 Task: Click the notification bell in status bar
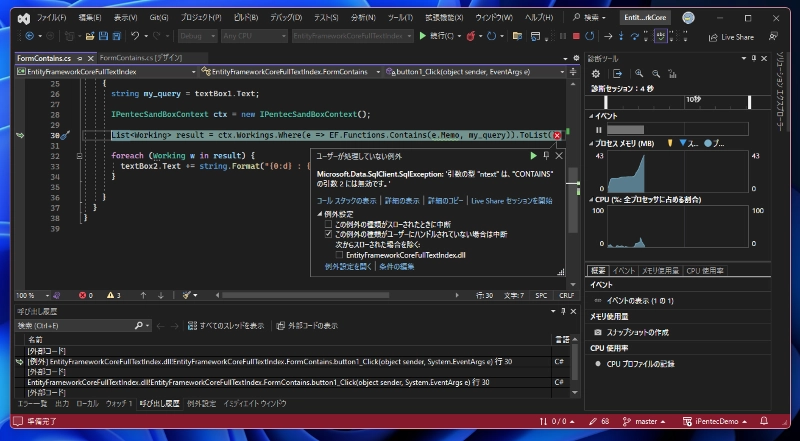pyautogui.click(x=764, y=422)
